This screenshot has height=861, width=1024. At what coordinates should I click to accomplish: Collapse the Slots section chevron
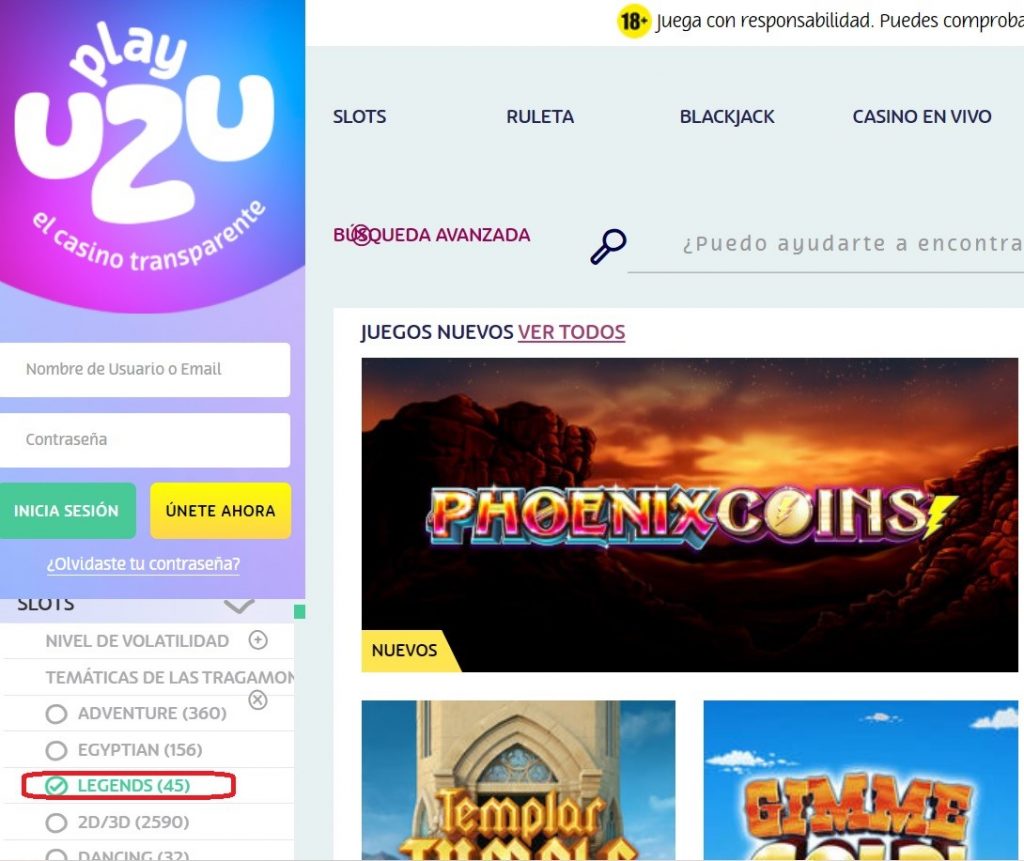pyautogui.click(x=239, y=606)
